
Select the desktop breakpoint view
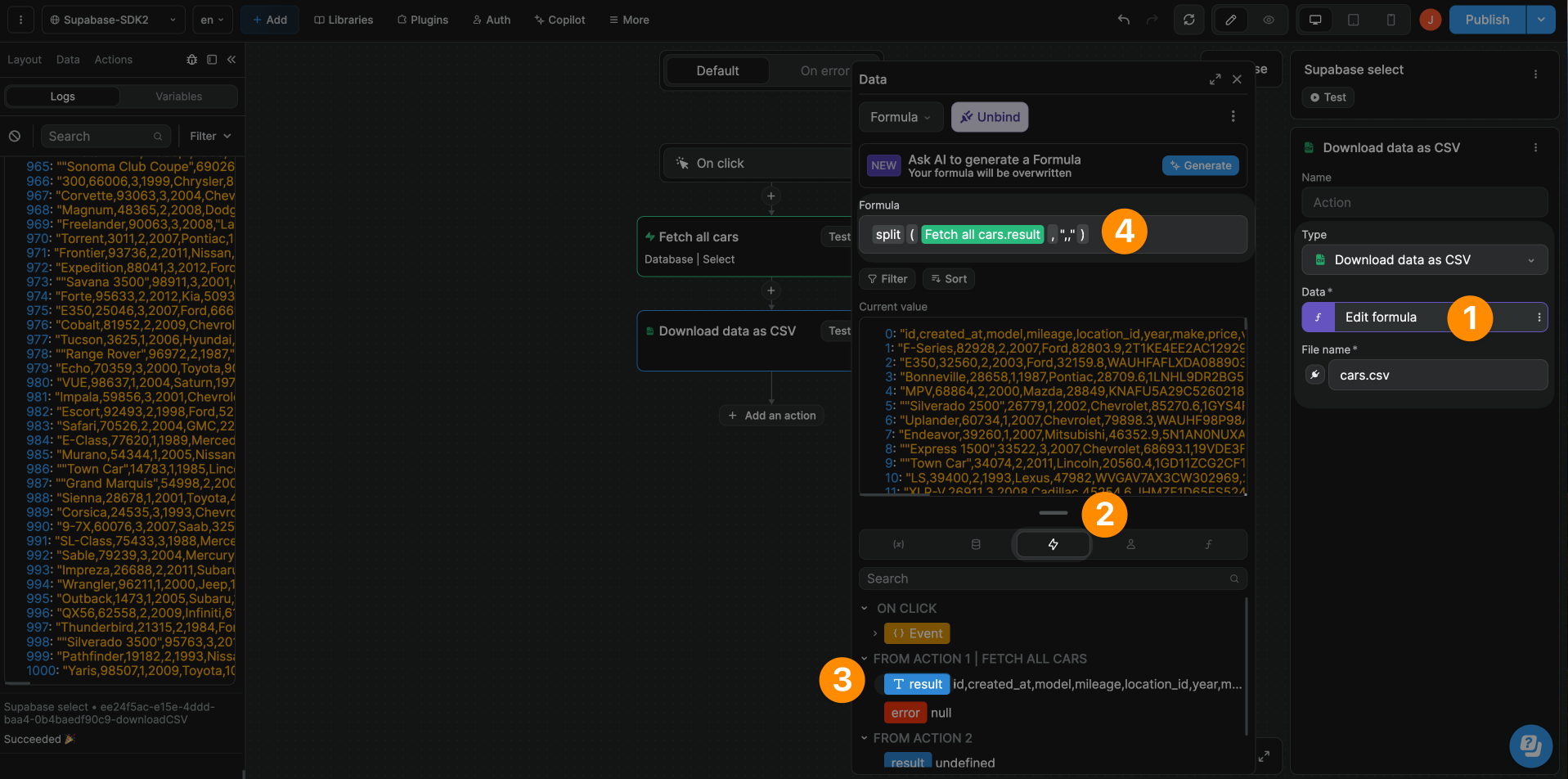pyautogui.click(x=1315, y=20)
